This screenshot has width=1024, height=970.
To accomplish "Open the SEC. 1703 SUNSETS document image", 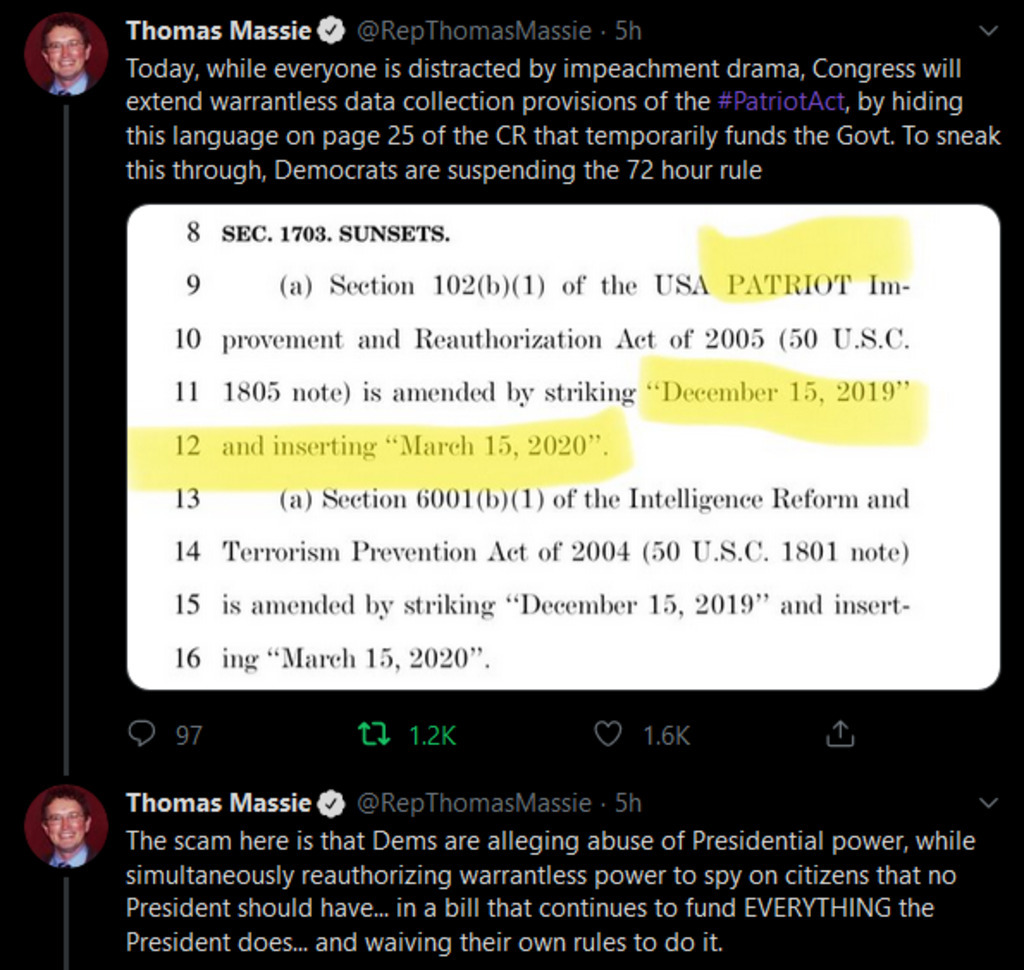I will (x=563, y=447).
